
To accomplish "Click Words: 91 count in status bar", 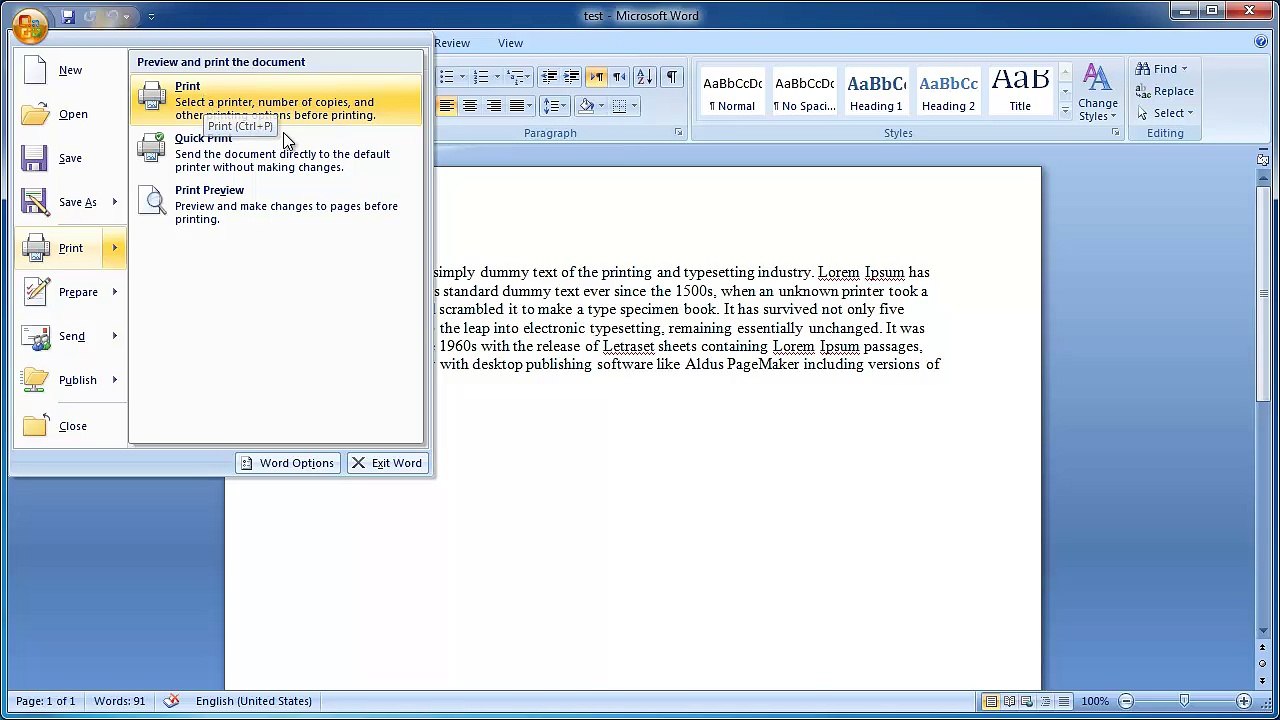I will [x=119, y=701].
